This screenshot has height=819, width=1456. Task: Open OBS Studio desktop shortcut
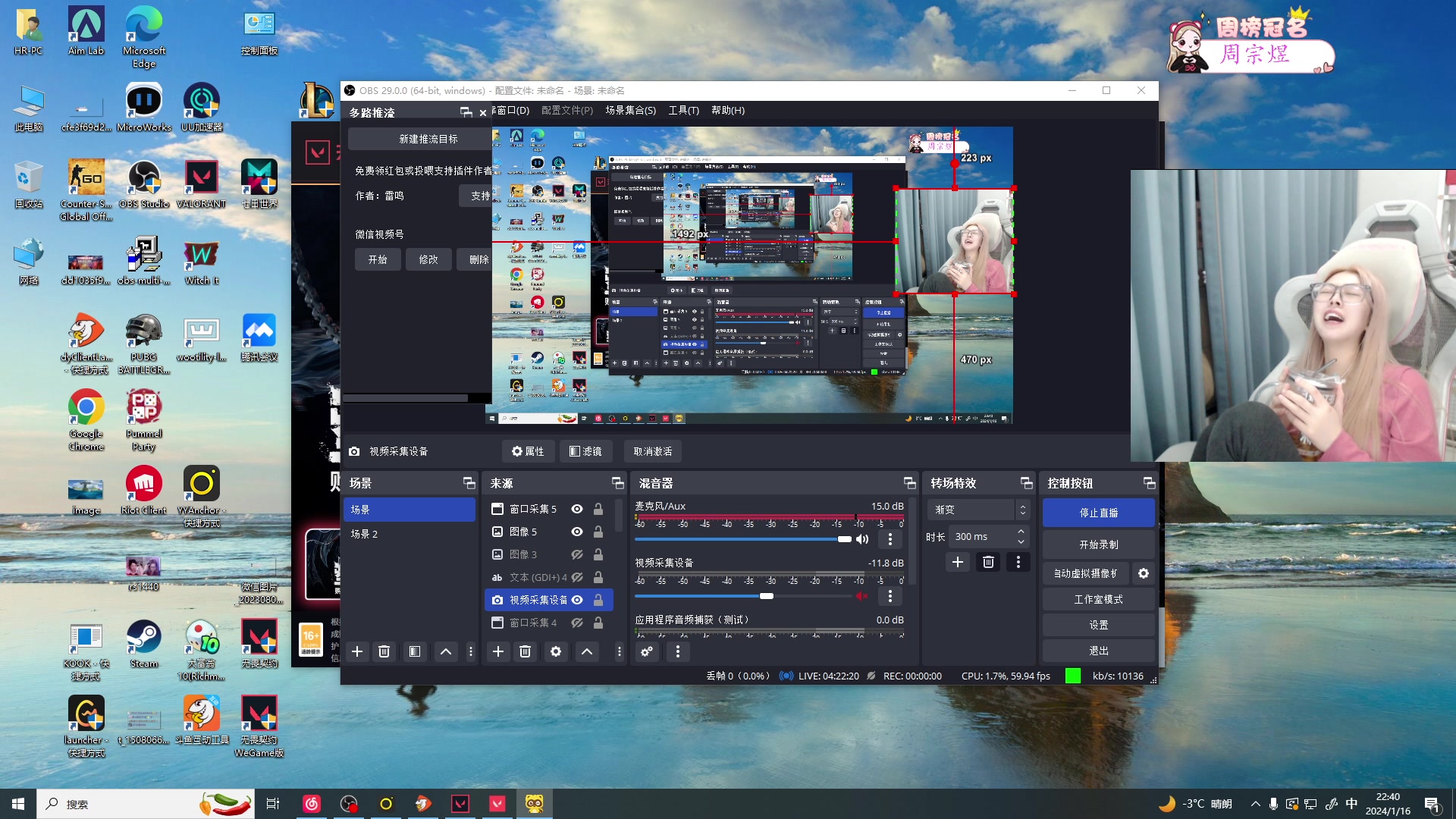coord(144,184)
